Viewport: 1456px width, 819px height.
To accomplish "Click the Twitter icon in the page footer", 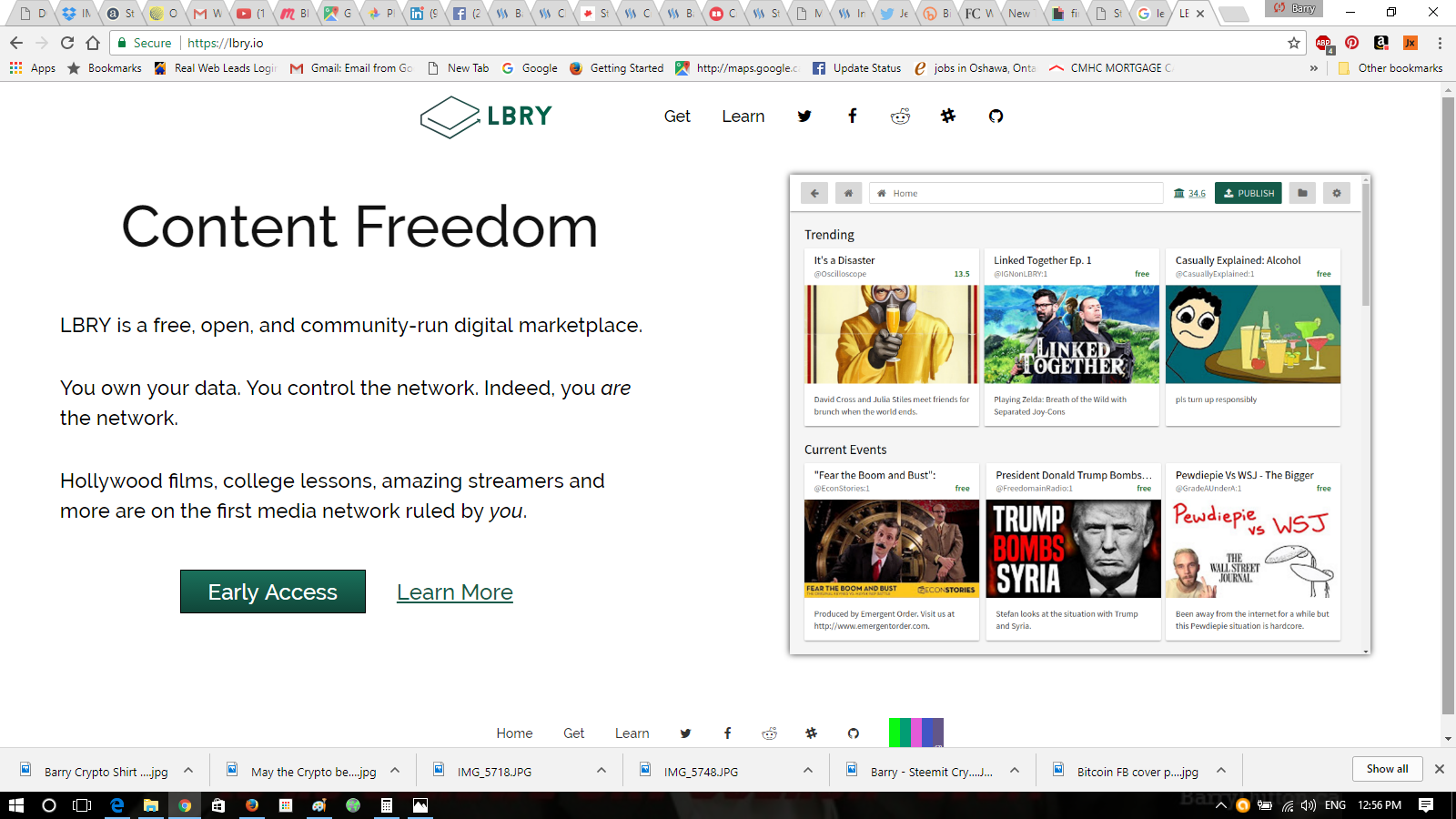I will coord(685,733).
